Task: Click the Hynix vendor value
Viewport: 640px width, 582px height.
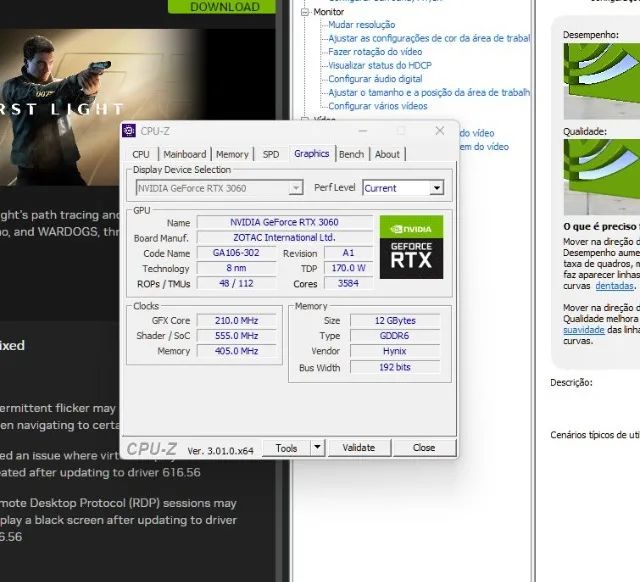Action: 395,351
